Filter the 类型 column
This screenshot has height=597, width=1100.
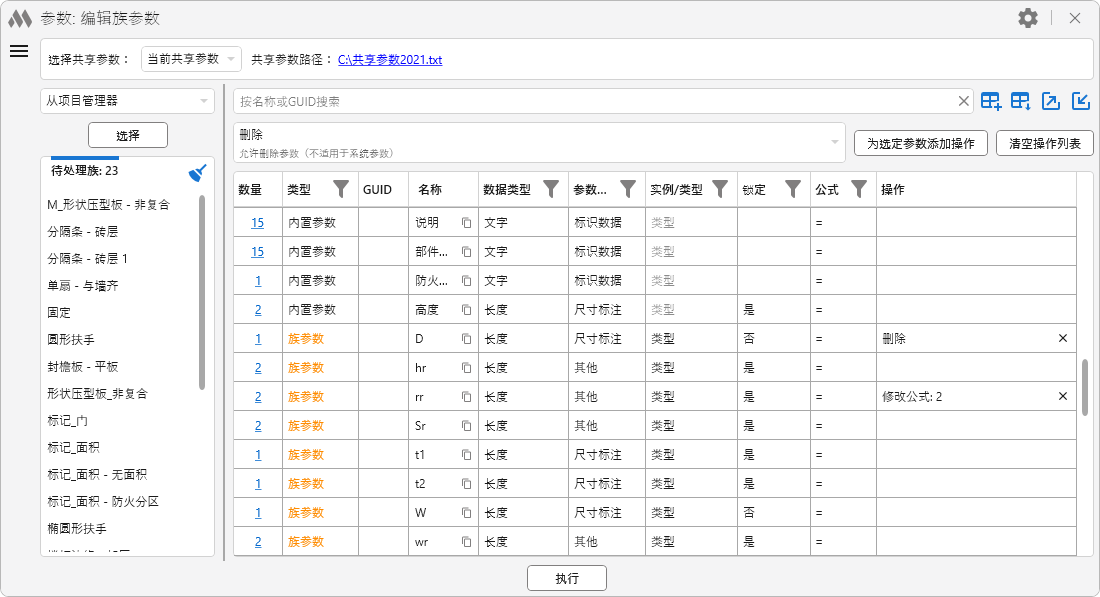click(x=340, y=189)
